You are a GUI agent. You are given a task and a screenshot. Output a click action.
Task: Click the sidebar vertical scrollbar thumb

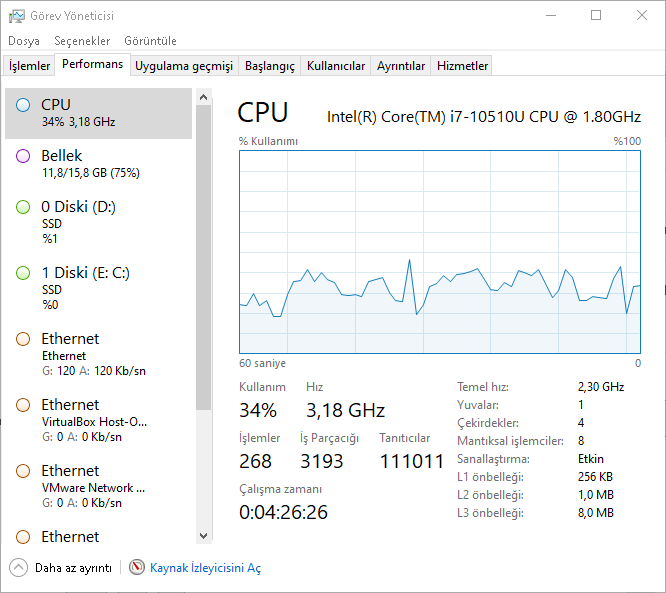[x=203, y=257]
